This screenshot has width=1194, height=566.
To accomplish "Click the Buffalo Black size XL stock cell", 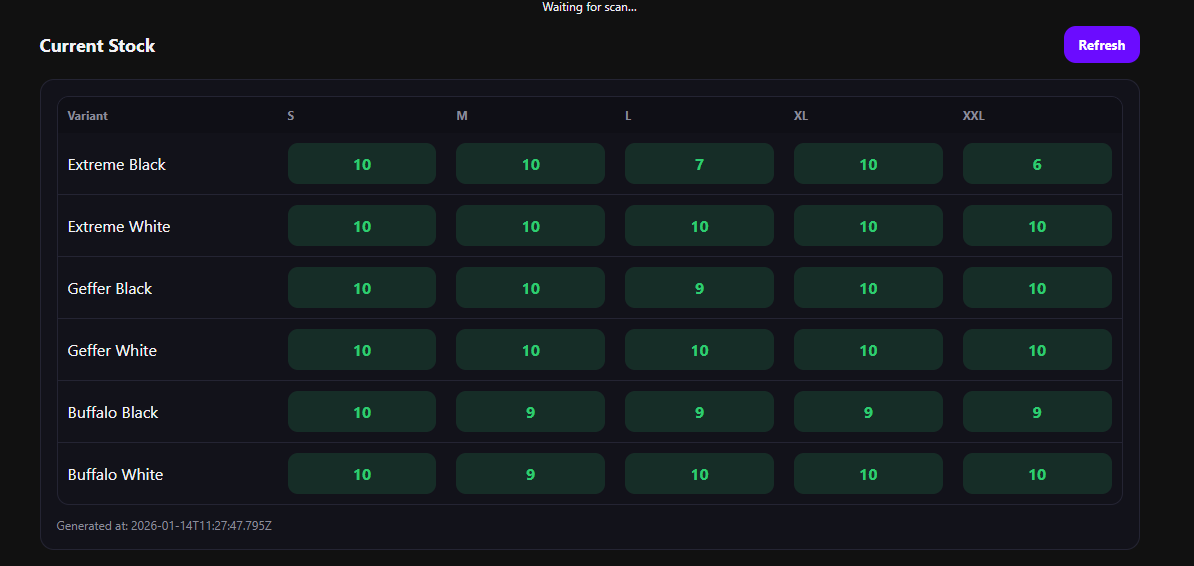I will (868, 411).
